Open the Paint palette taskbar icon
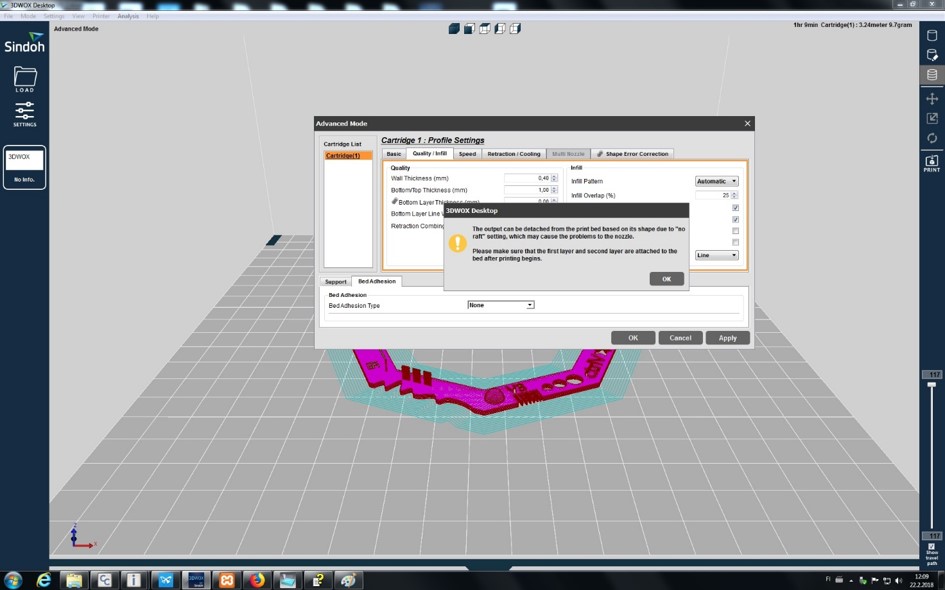 (x=349, y=580)
